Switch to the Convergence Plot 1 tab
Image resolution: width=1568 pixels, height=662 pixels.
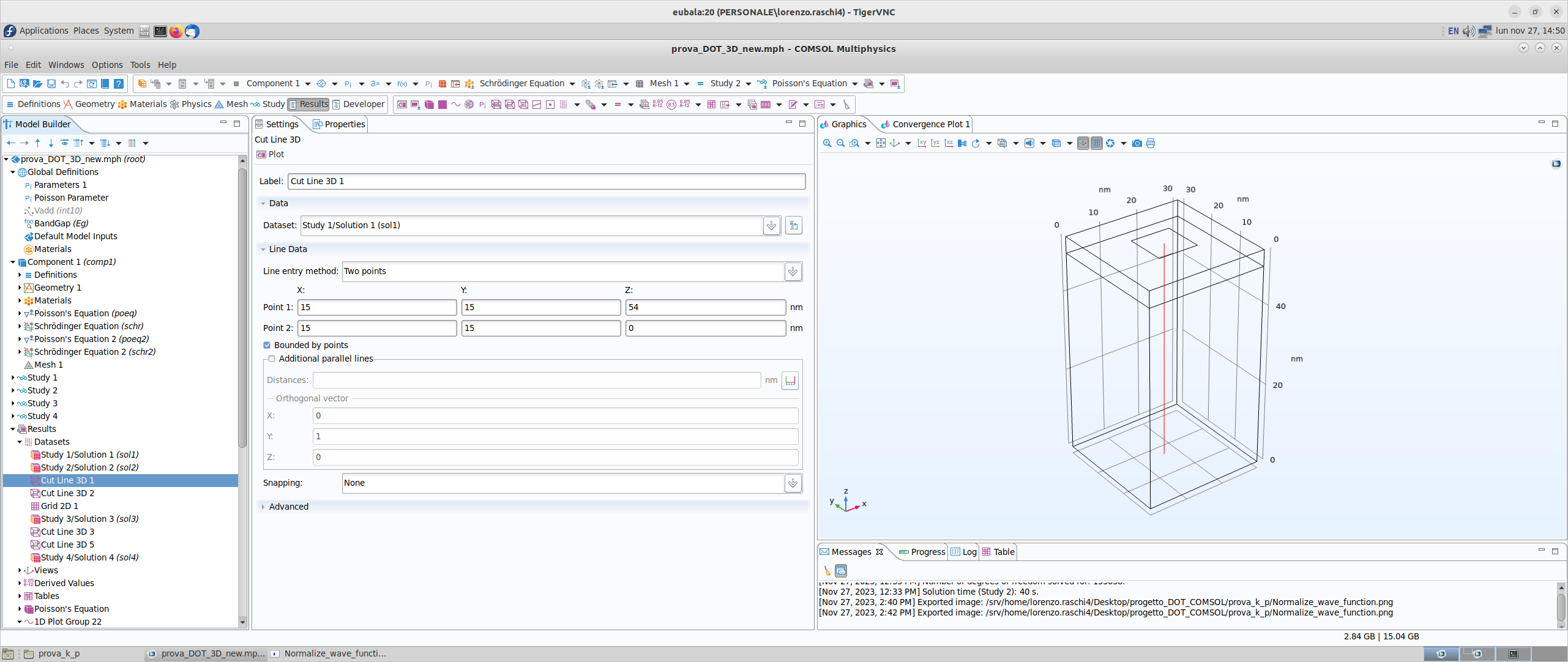930,124
